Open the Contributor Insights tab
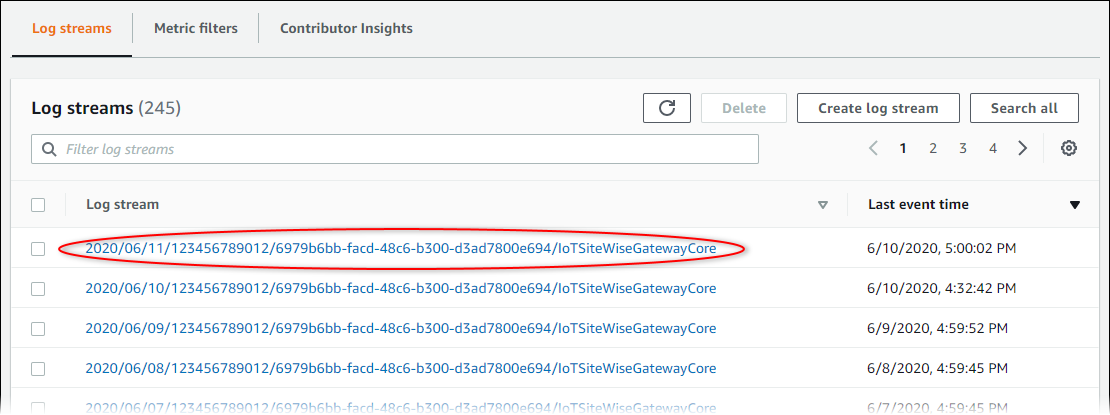 pyautogui.click(x=346, y=28)
